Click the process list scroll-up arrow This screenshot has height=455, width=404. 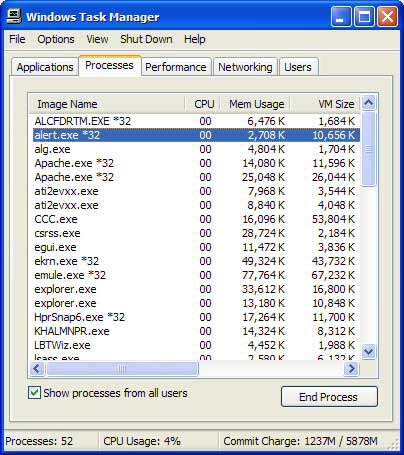(x=369, y=103)
